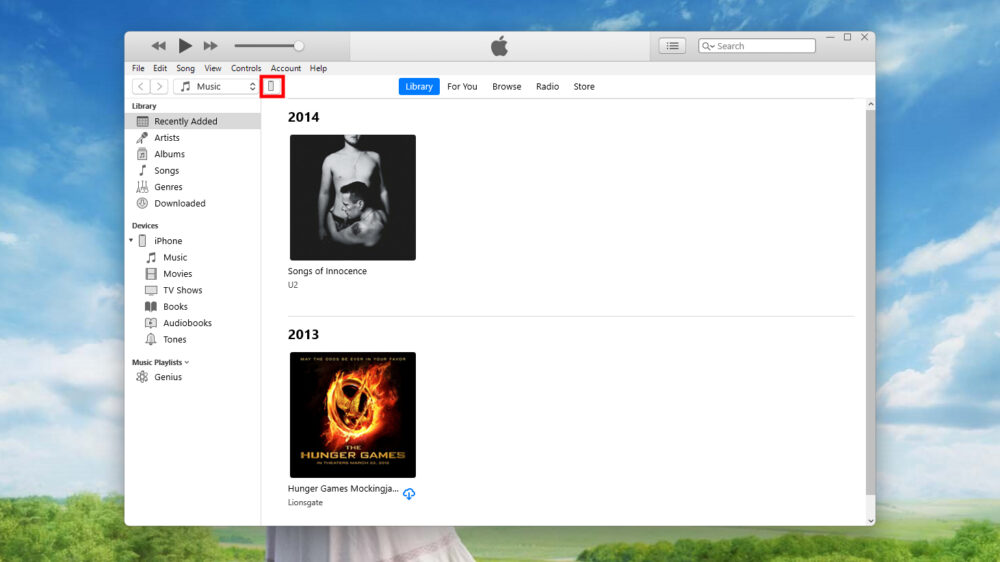The height and width of the screenshot is (562, 1000).
Task: Open the View menu
Action: [x=213, y=68]
